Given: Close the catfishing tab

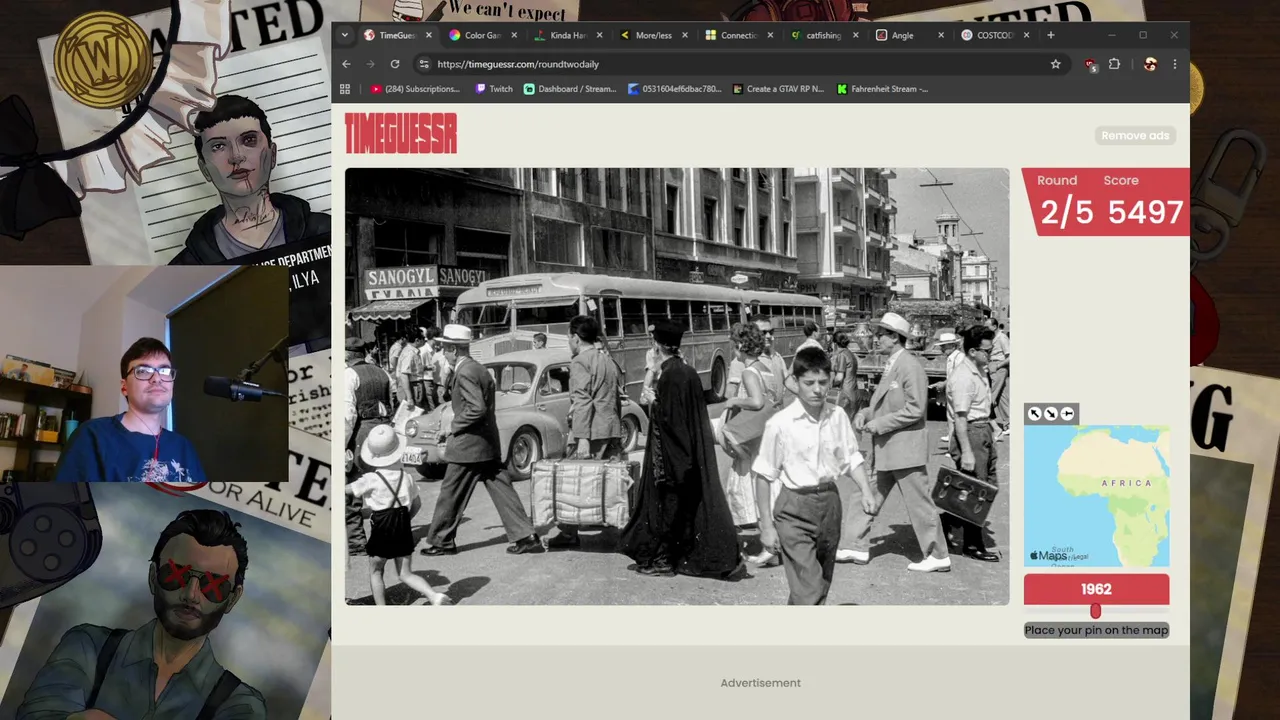Looking at the screenshot, I should [855, 35].
